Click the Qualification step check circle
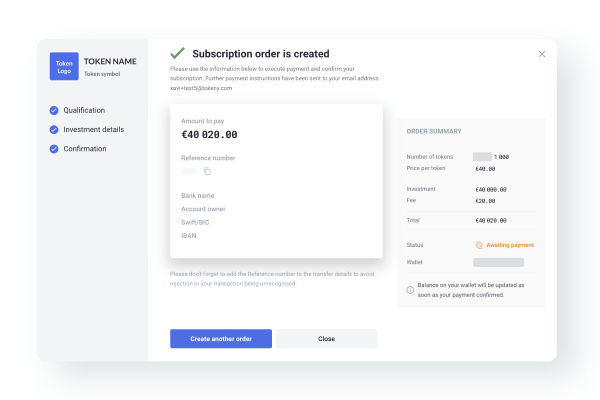The width and height of the screenshot is (600, 400). point(54,111)
